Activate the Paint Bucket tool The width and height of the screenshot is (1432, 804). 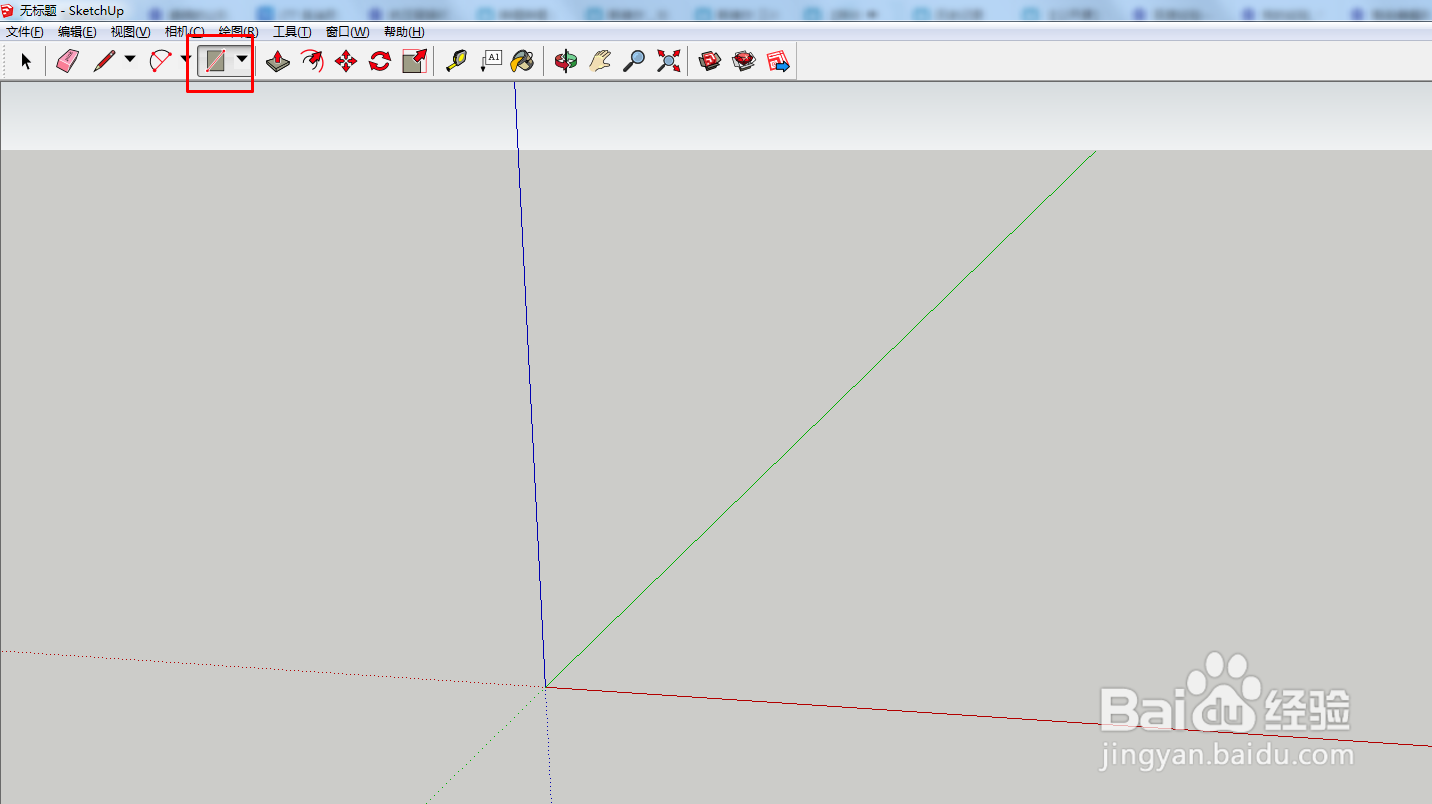tap(523, 62)
